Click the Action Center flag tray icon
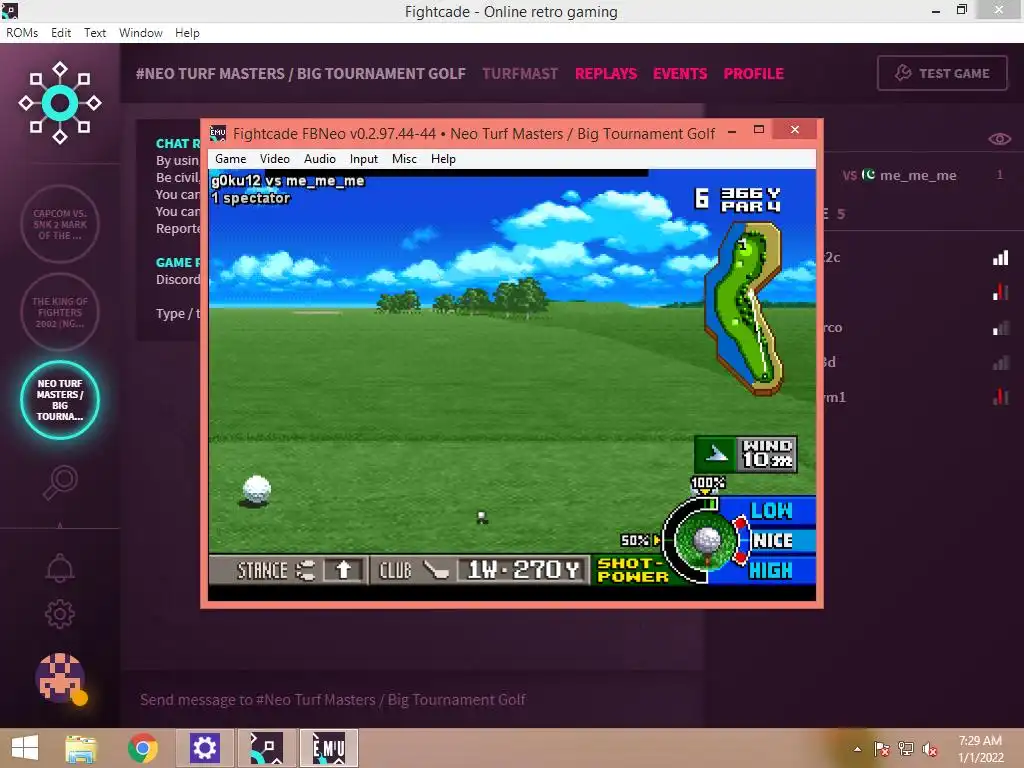This screenshot has width=1024, height=768. pos(882,749)
